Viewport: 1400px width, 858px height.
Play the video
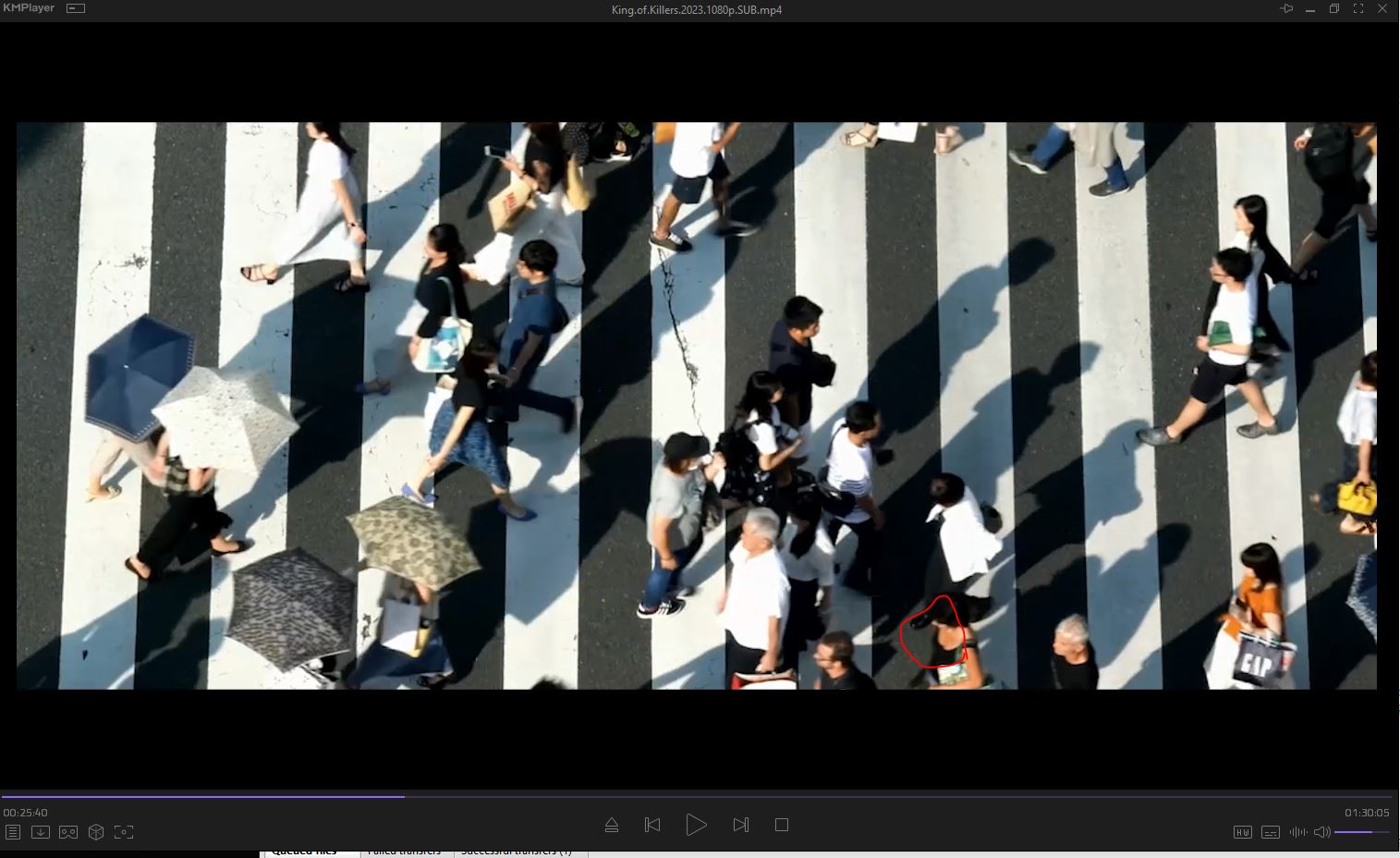[696, 825]
